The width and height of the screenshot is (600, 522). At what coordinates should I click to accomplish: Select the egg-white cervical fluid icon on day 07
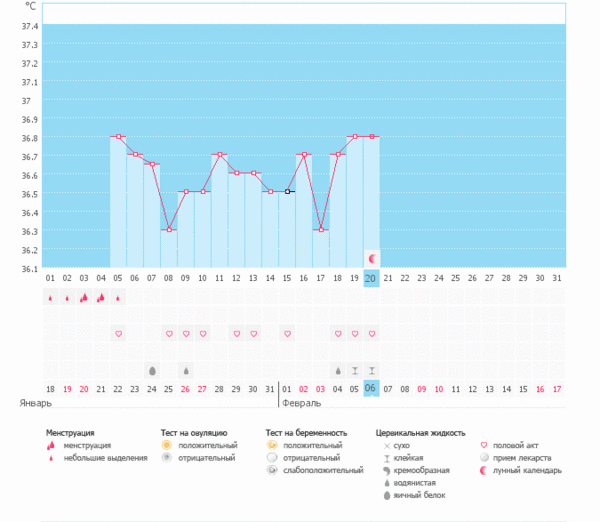[152, 370]
